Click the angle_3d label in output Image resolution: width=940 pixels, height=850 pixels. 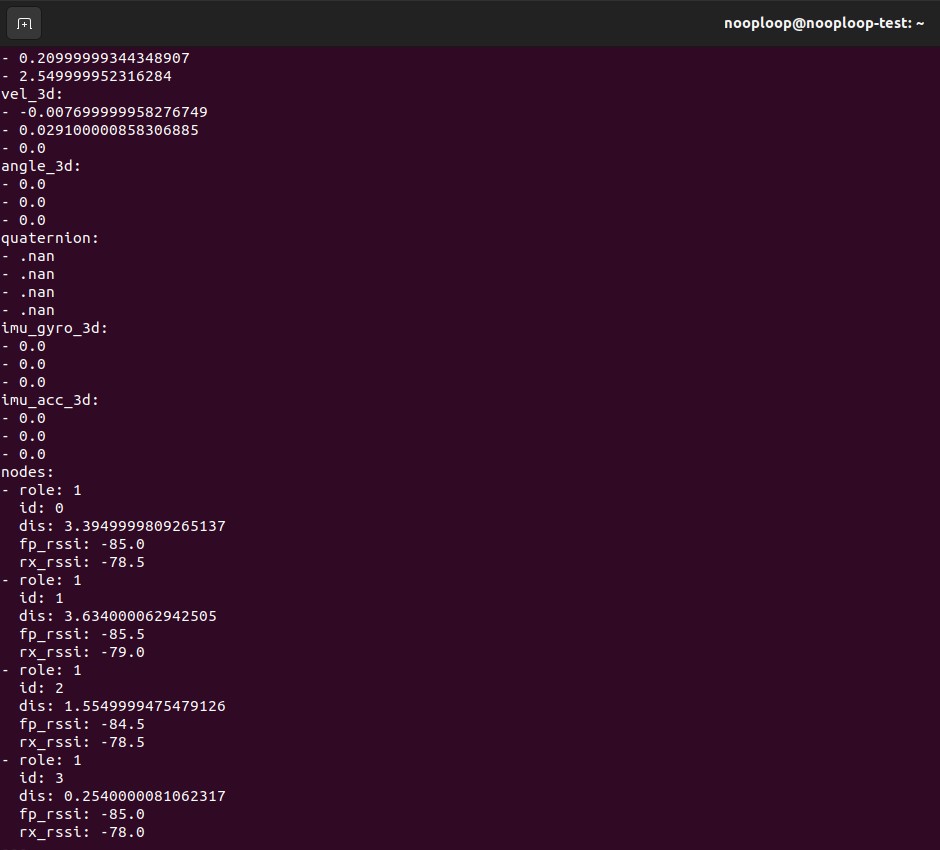click(x=41, y=166)
